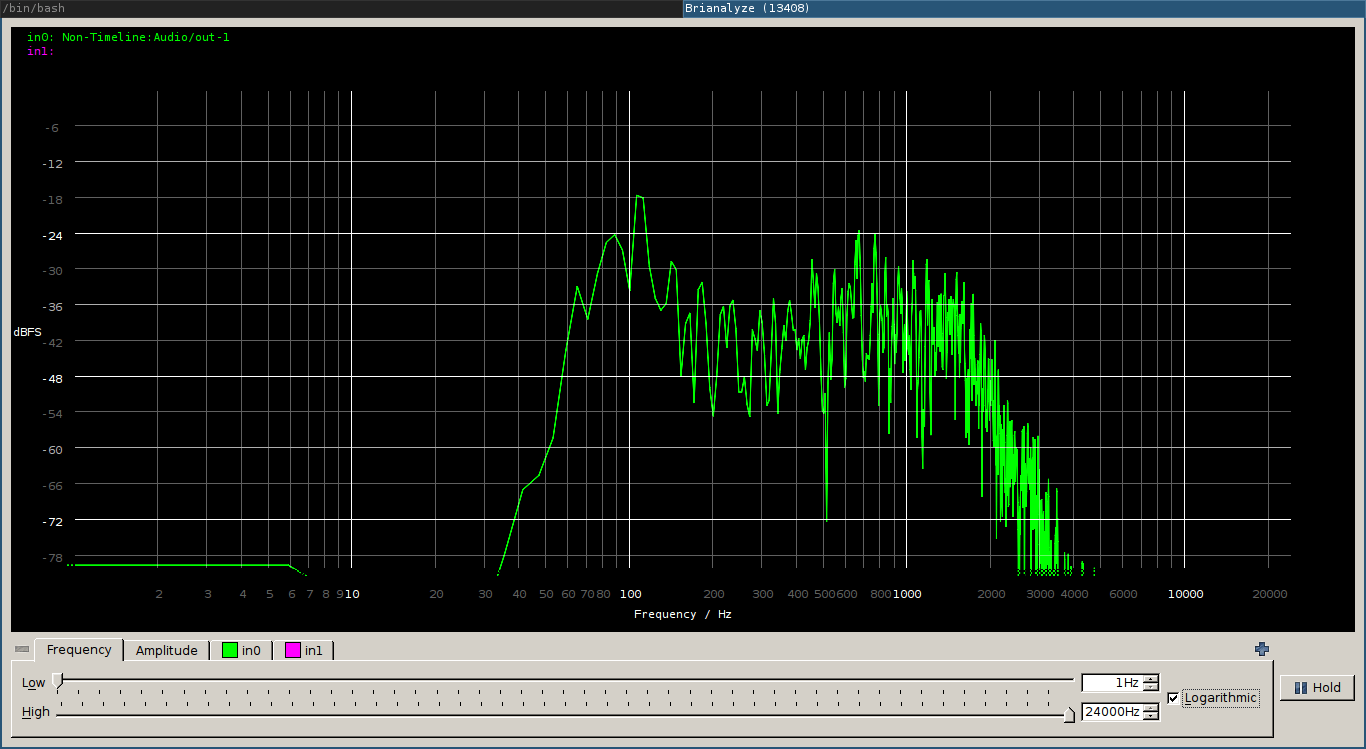
Task: Click the High frequency 24000Hz input field
Action: pyautogui.click(x=1111, y=712)
